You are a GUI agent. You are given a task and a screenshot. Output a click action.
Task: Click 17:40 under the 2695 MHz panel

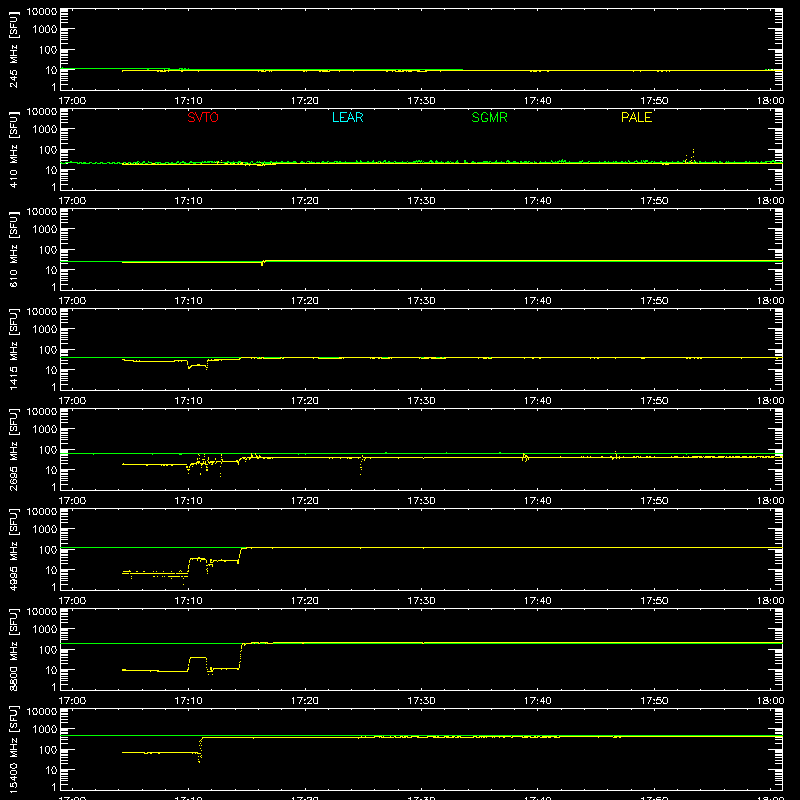click(538, 501)
